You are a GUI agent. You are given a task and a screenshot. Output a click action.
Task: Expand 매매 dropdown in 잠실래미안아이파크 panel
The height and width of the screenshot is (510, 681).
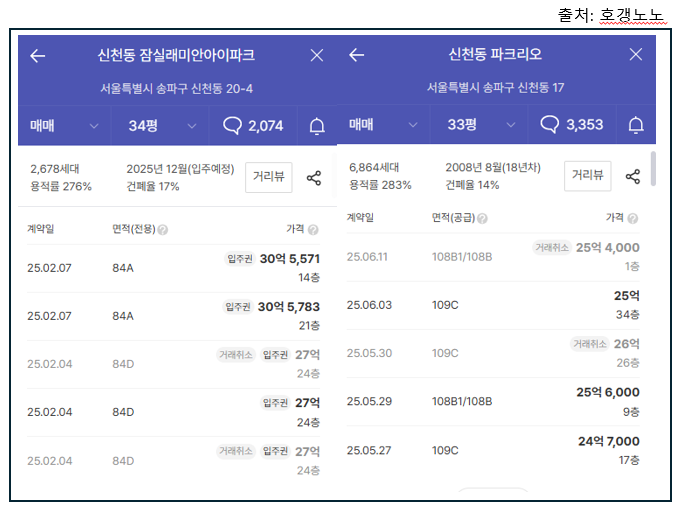[64, 126]
